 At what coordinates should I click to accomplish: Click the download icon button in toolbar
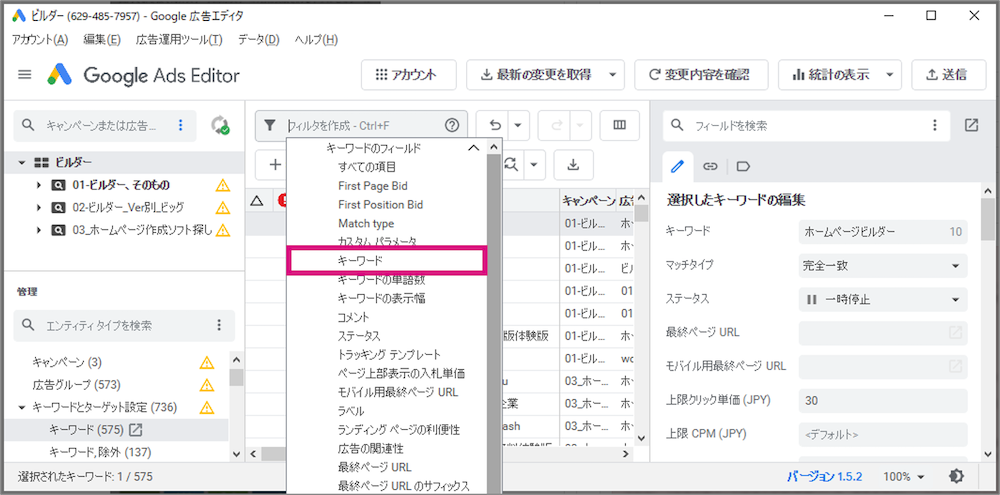click(573, 165)
